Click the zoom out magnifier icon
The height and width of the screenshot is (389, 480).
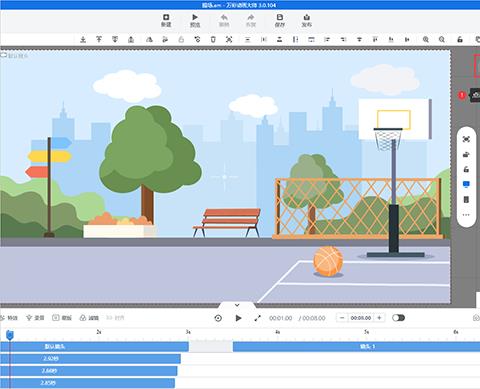click(442, 39)
